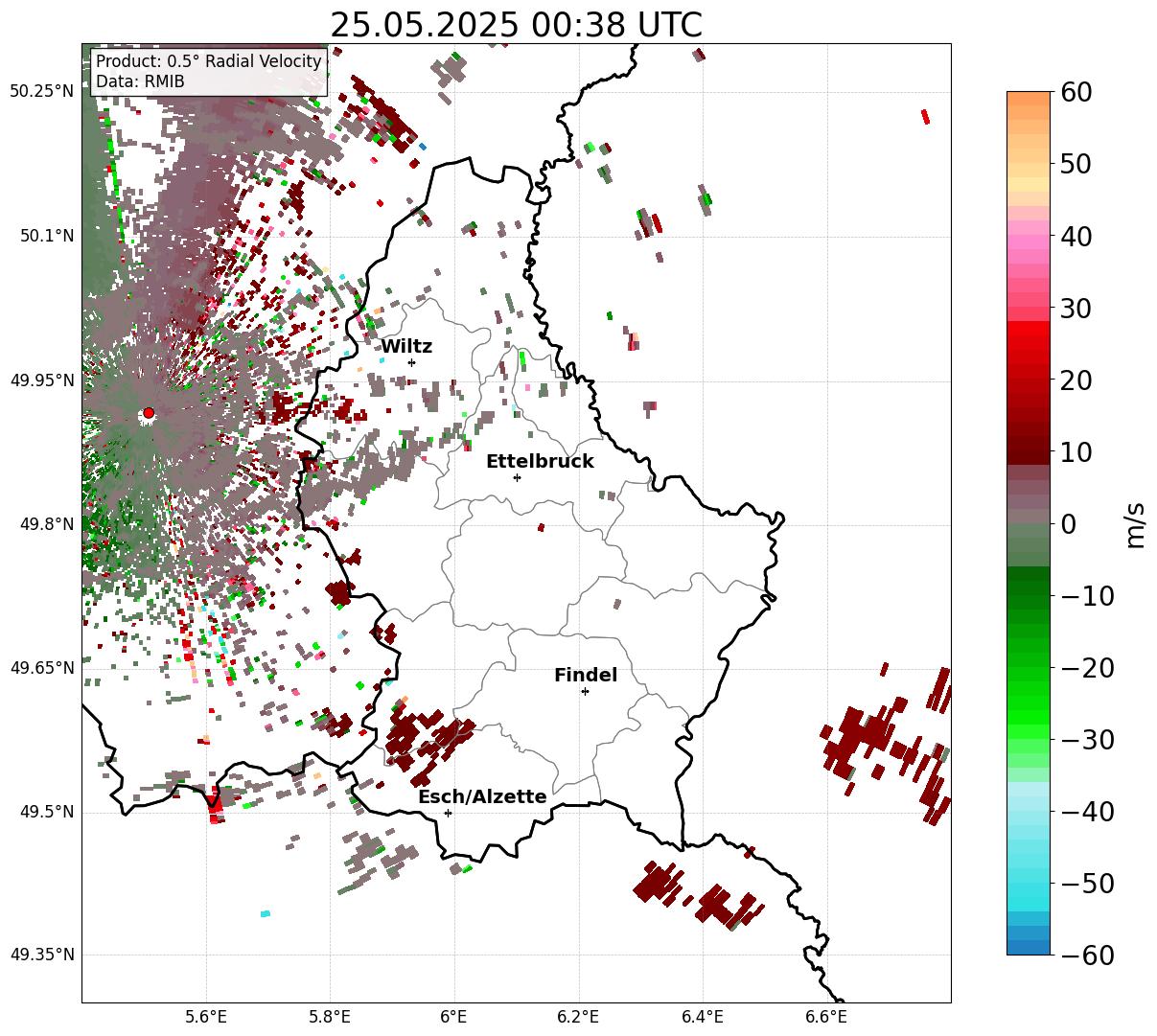1157x1036 pixels.
Task: Click the 6.6°E longitude tick label
Action: click(825, 1017)
